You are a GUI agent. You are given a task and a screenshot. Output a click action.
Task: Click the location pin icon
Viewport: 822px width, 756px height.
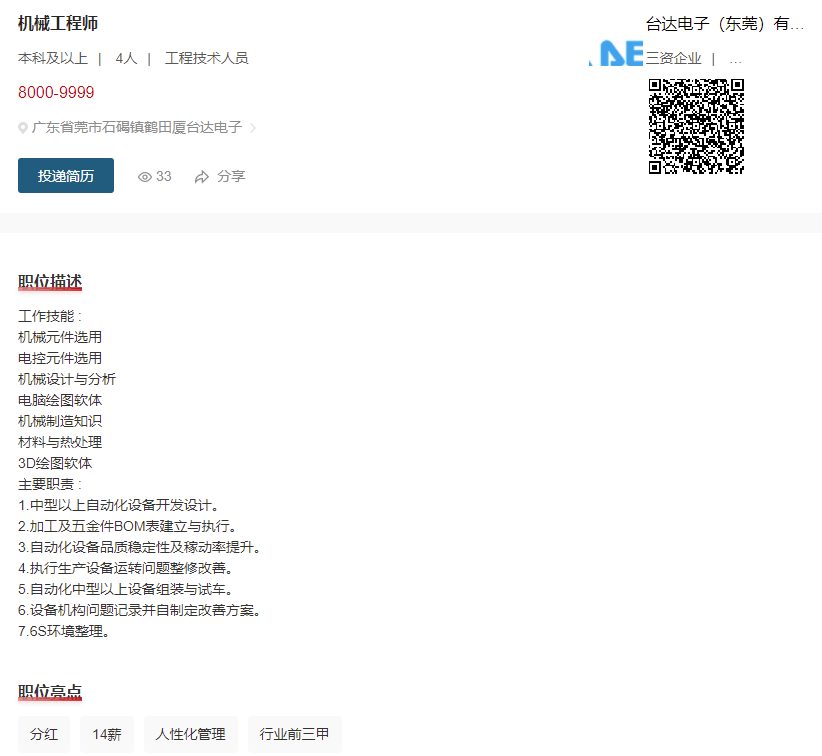pyautogui.click(x=23, y=128)
